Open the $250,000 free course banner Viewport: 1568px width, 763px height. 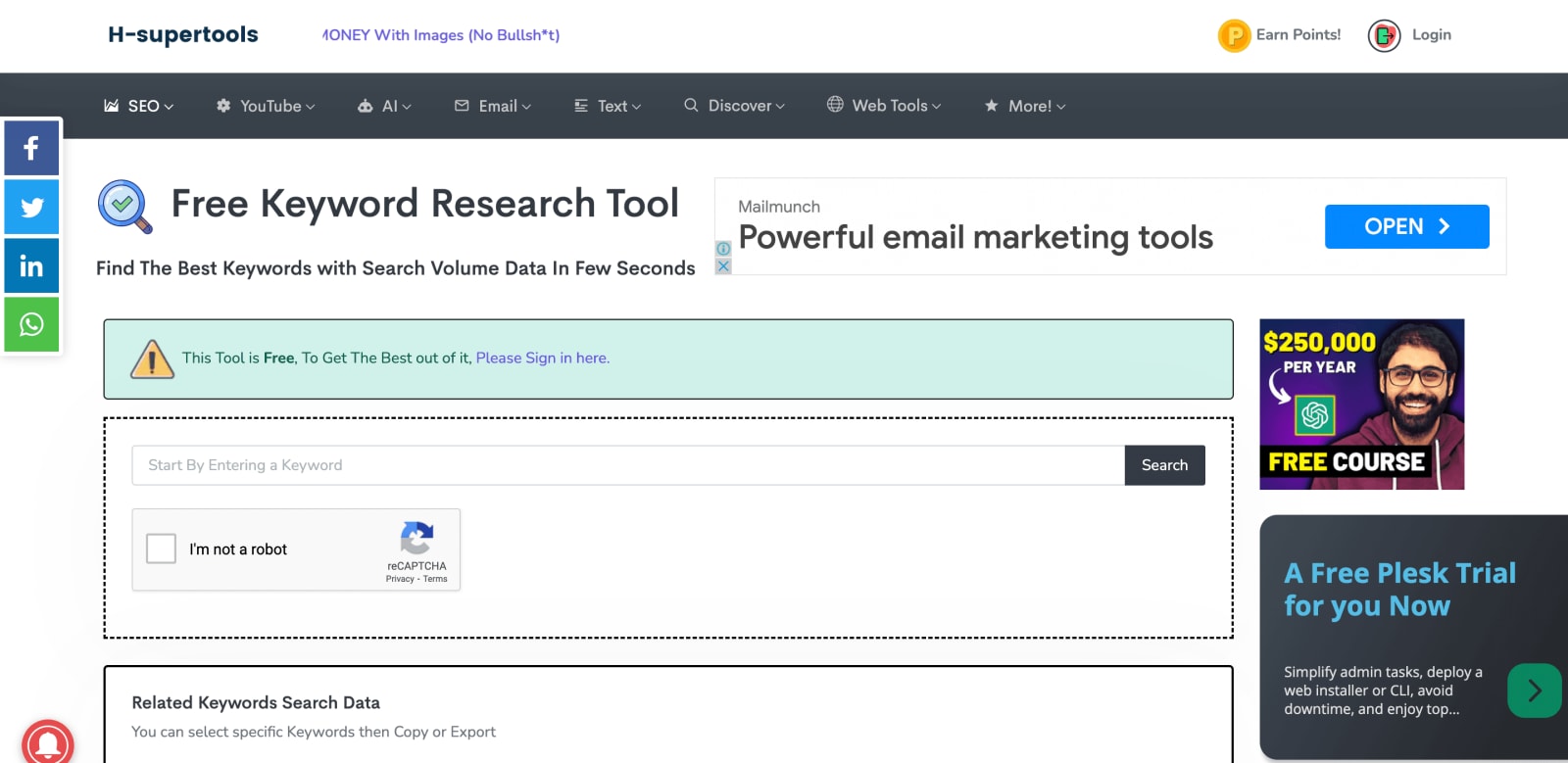1362,405
